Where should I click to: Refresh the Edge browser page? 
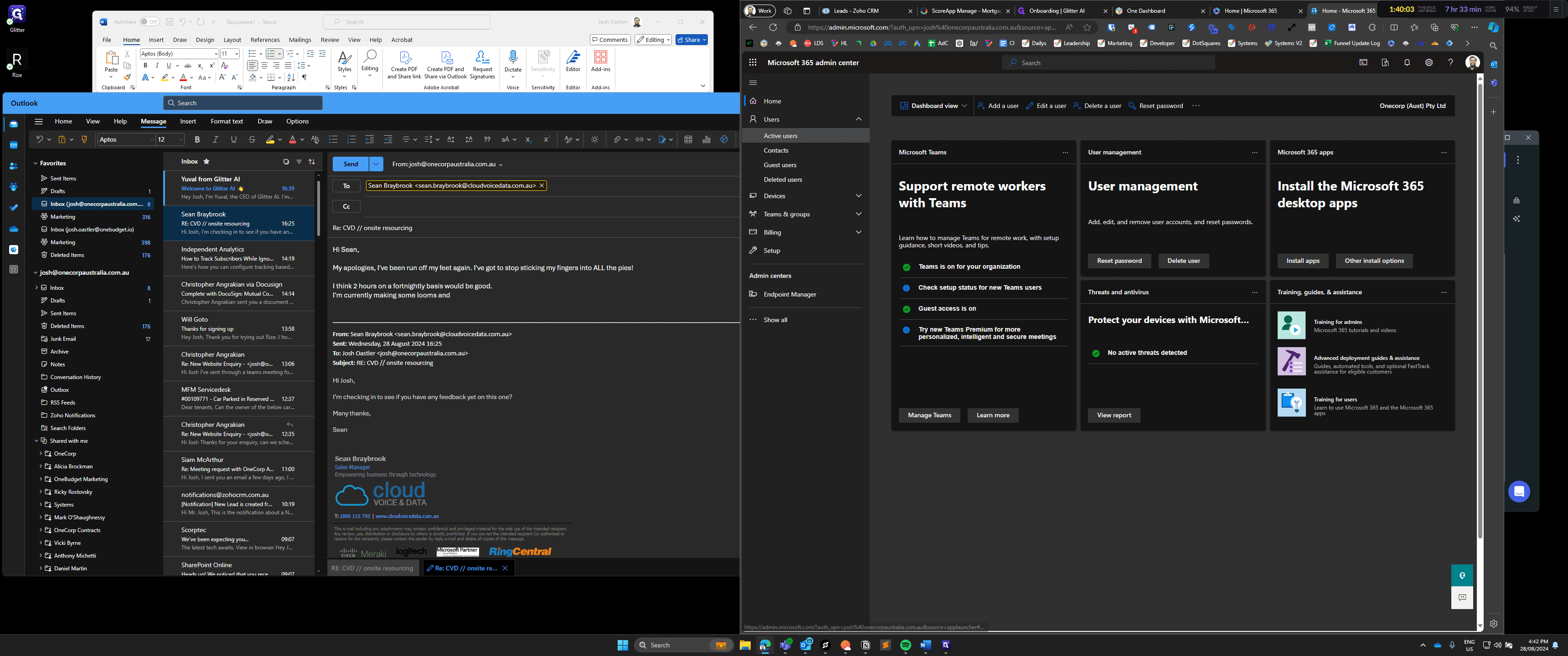(773, 27)
